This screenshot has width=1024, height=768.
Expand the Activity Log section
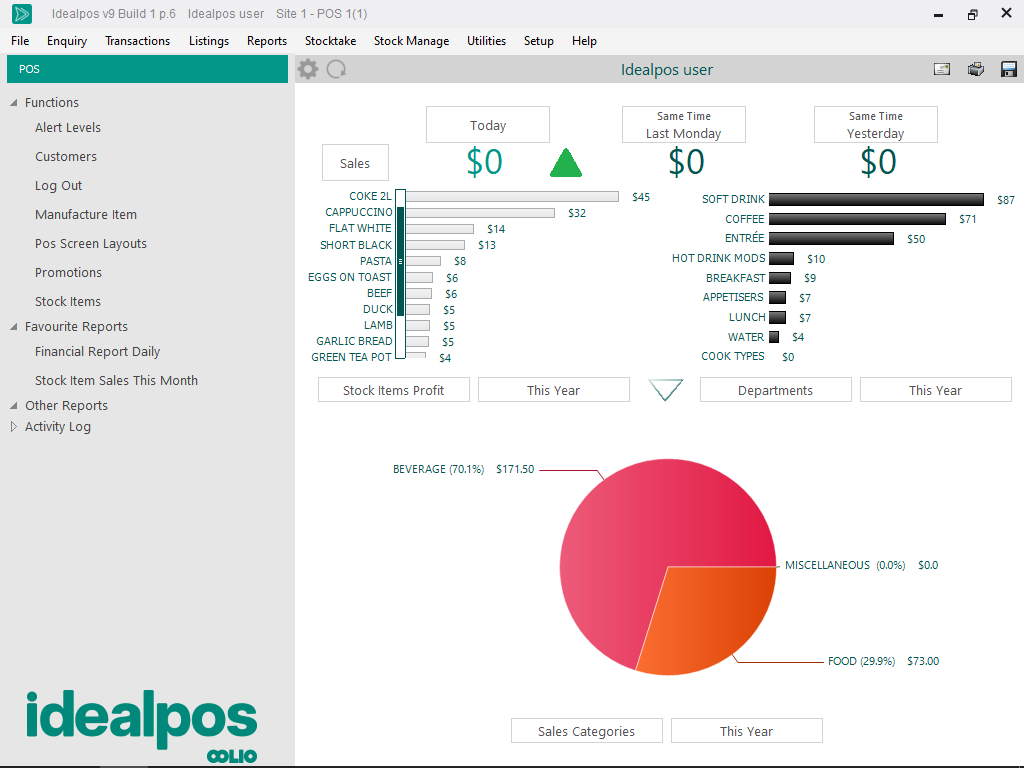[14, 426]
